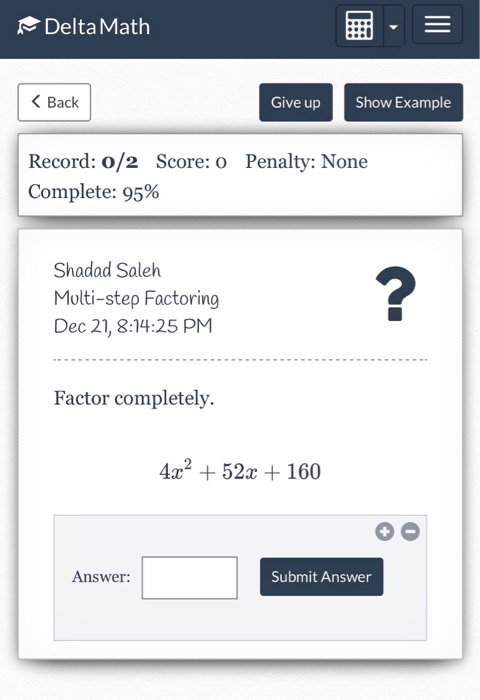480x700 pixels.
Task: Click the Give up button
Action: tap(296, 102)
